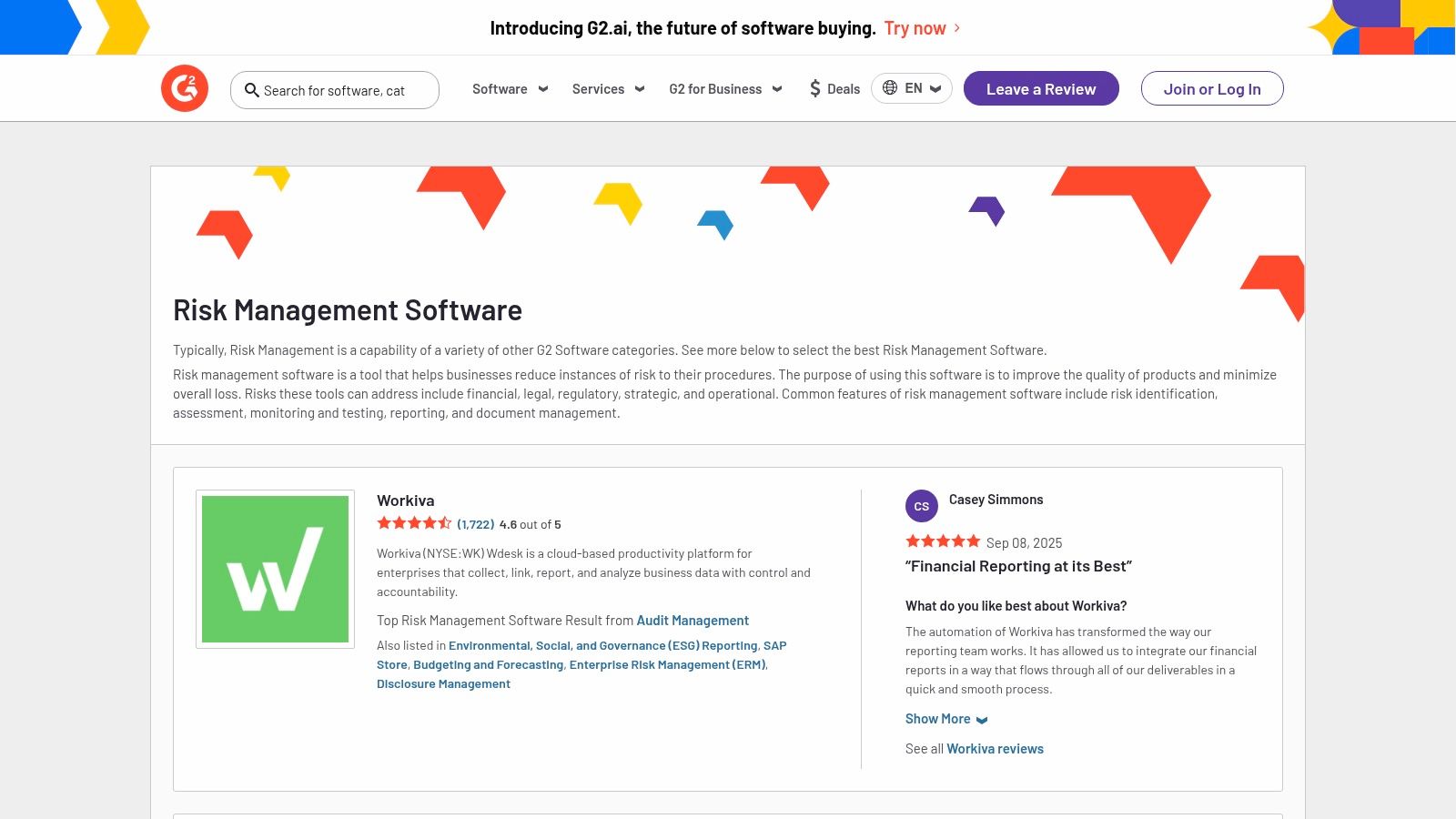
Task: Click Workiva's star rating icons
Action: (414, 523)
